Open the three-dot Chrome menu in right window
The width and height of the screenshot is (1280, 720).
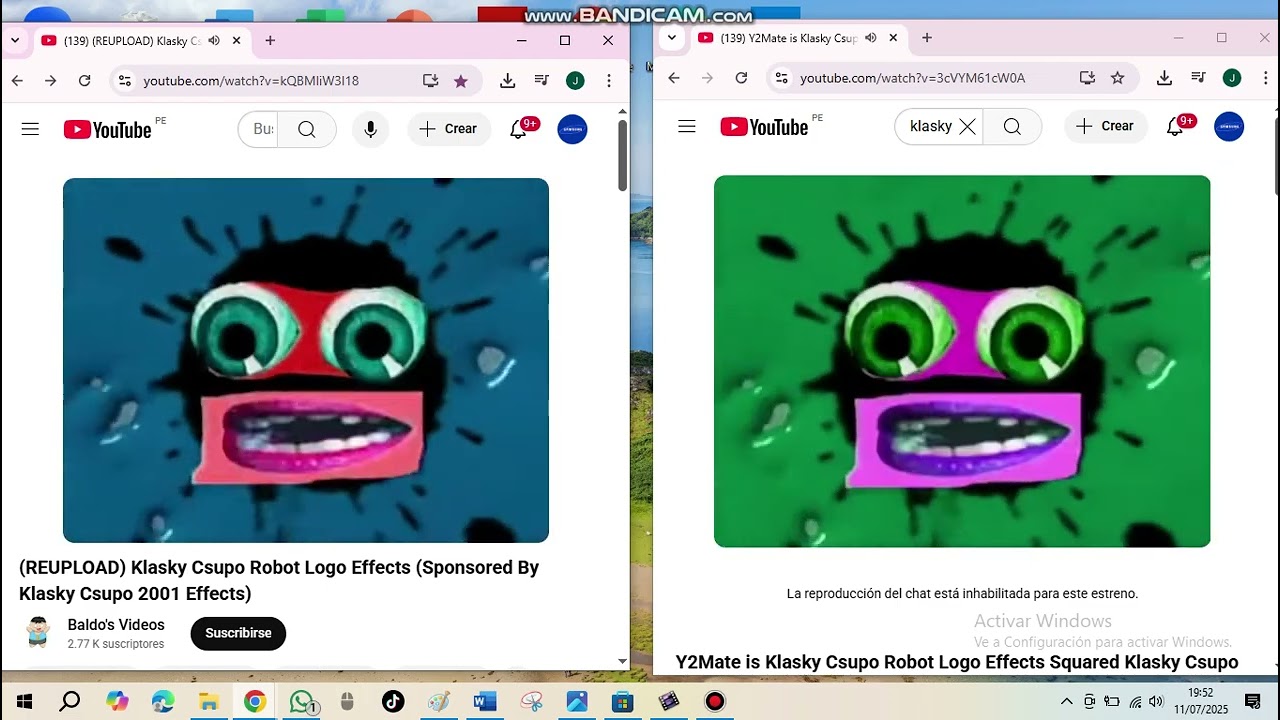pyautogui.click(x=1264, y=78)
